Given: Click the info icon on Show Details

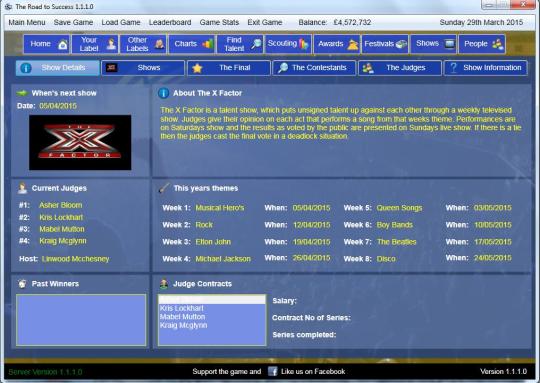Looking at the screenshot, I should click(x=26, y=68).
